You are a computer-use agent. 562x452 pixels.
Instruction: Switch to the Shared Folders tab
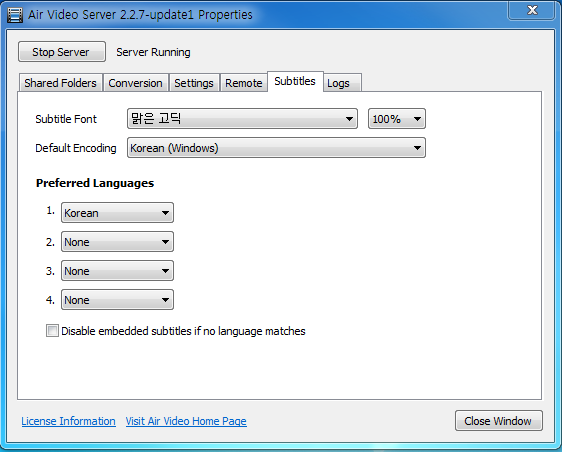click(x=60, y=83)
